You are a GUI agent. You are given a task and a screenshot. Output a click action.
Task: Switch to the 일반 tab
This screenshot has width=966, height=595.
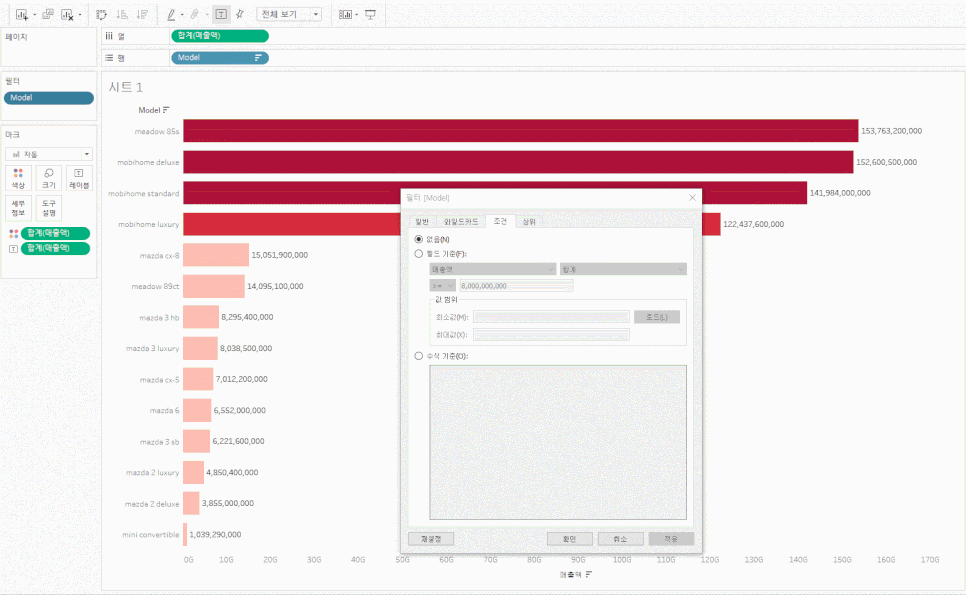pyautogui.click(x=422, y=222)
